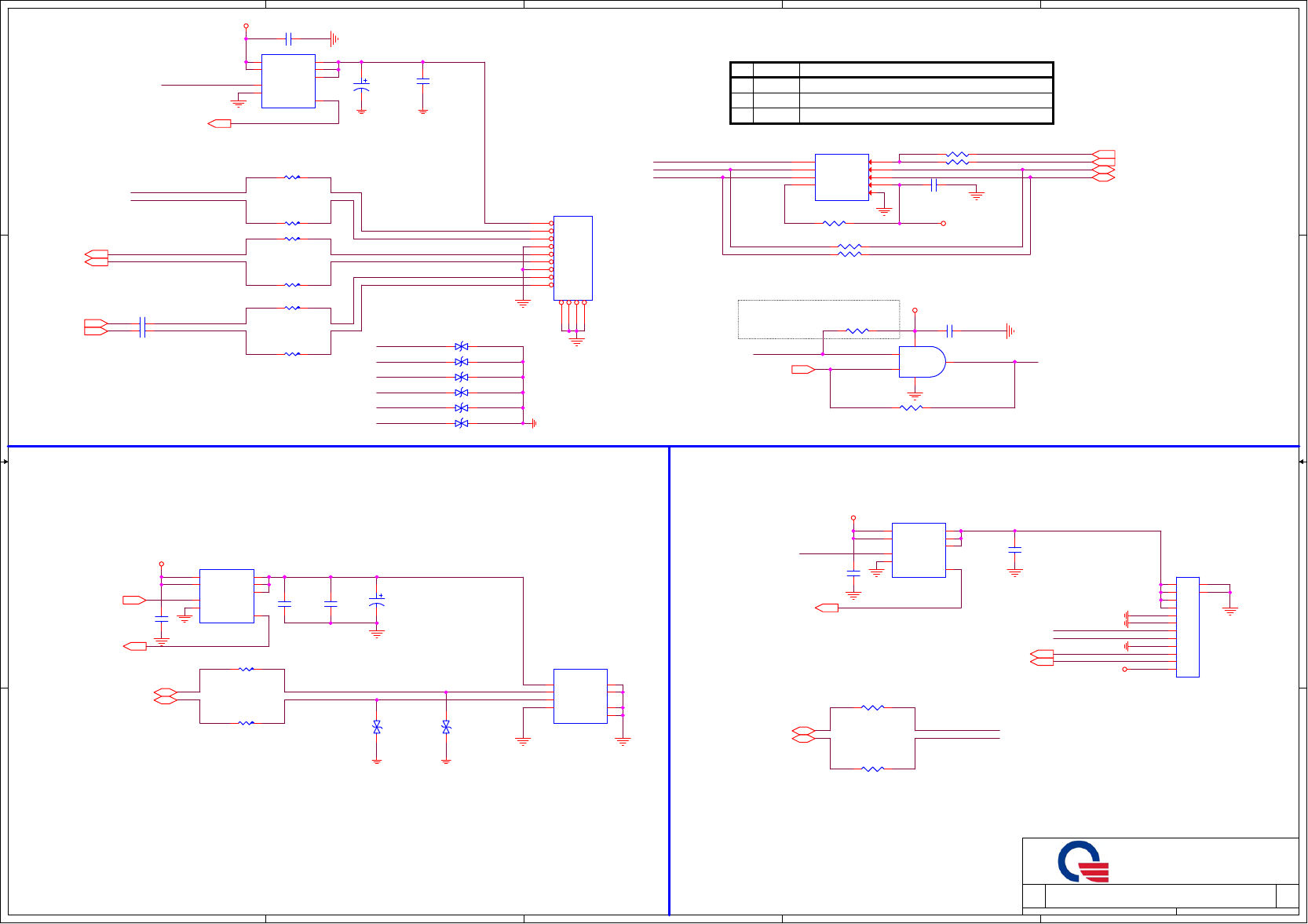Select the blue IC rectangle in top-right circuit
This screenshot has width=1308, height=924.
[842, 177]
